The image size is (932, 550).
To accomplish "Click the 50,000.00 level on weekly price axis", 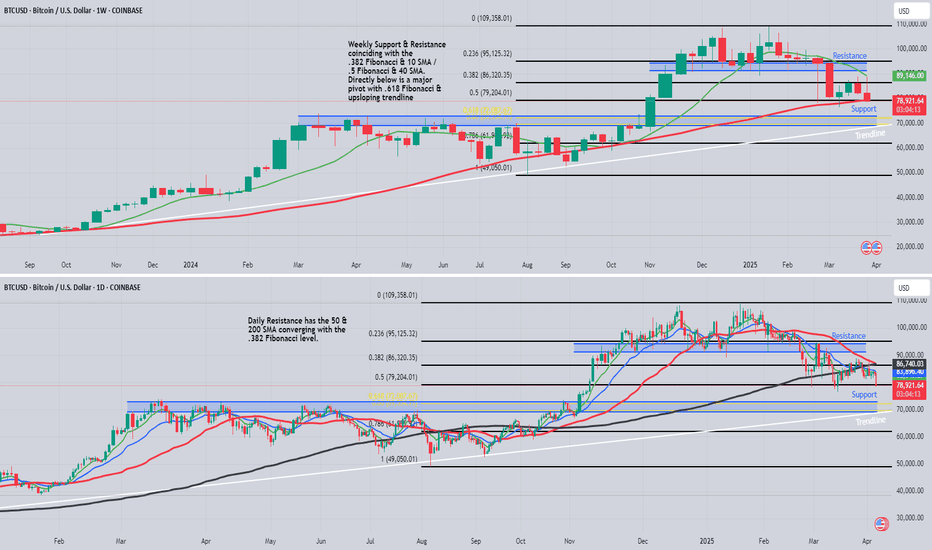I will pos(909,172).
